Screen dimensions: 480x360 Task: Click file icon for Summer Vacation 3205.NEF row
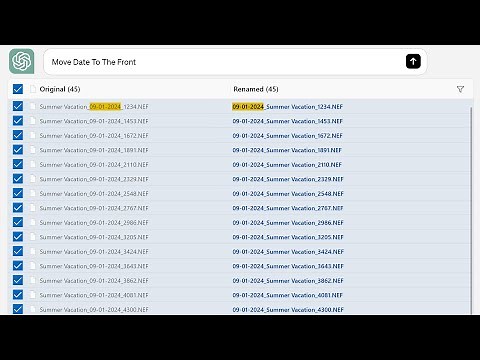coord(33,237)
